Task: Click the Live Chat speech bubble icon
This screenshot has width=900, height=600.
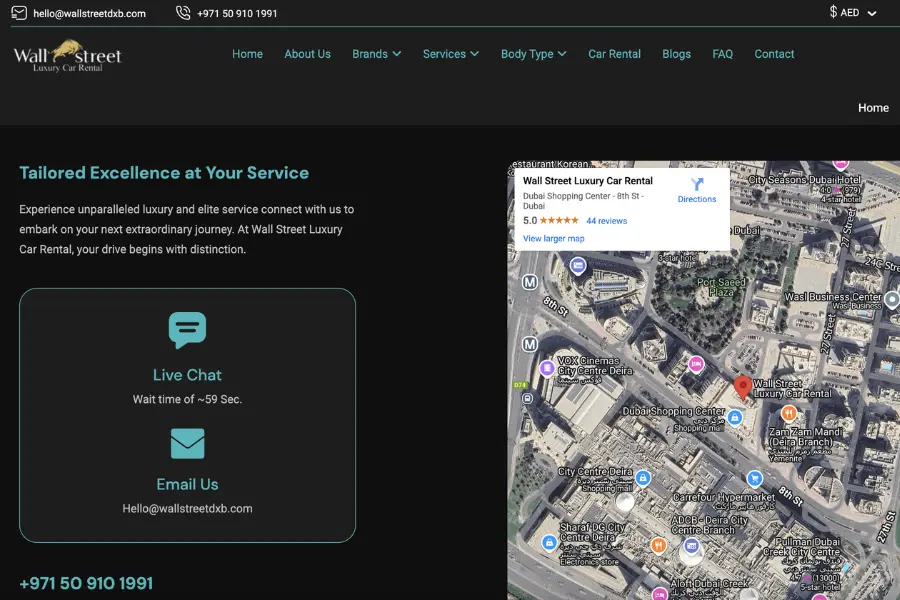Action: pyautogui.click(x=187, y=330)
